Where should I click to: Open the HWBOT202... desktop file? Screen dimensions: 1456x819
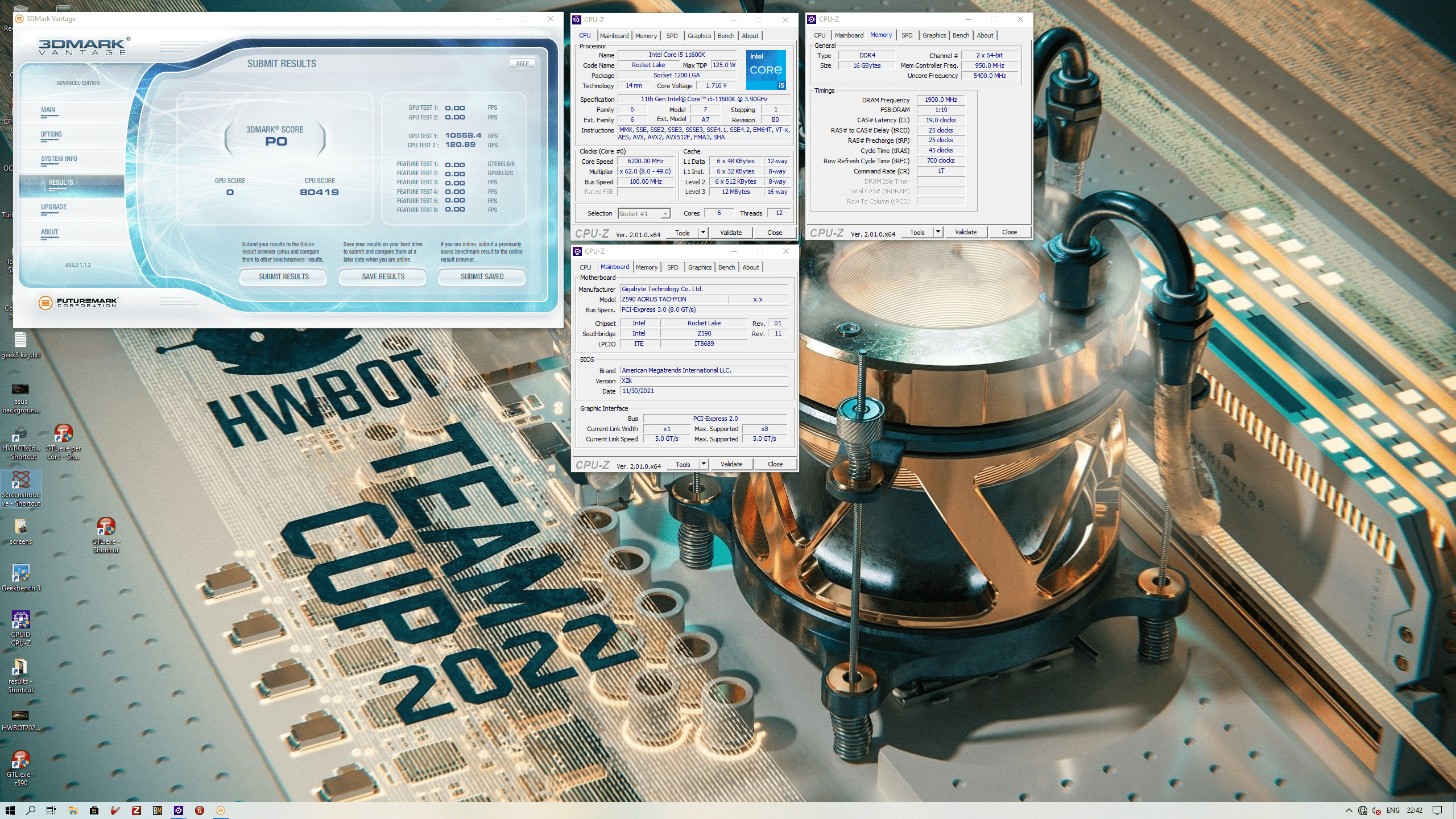click(x=20, y=719)
